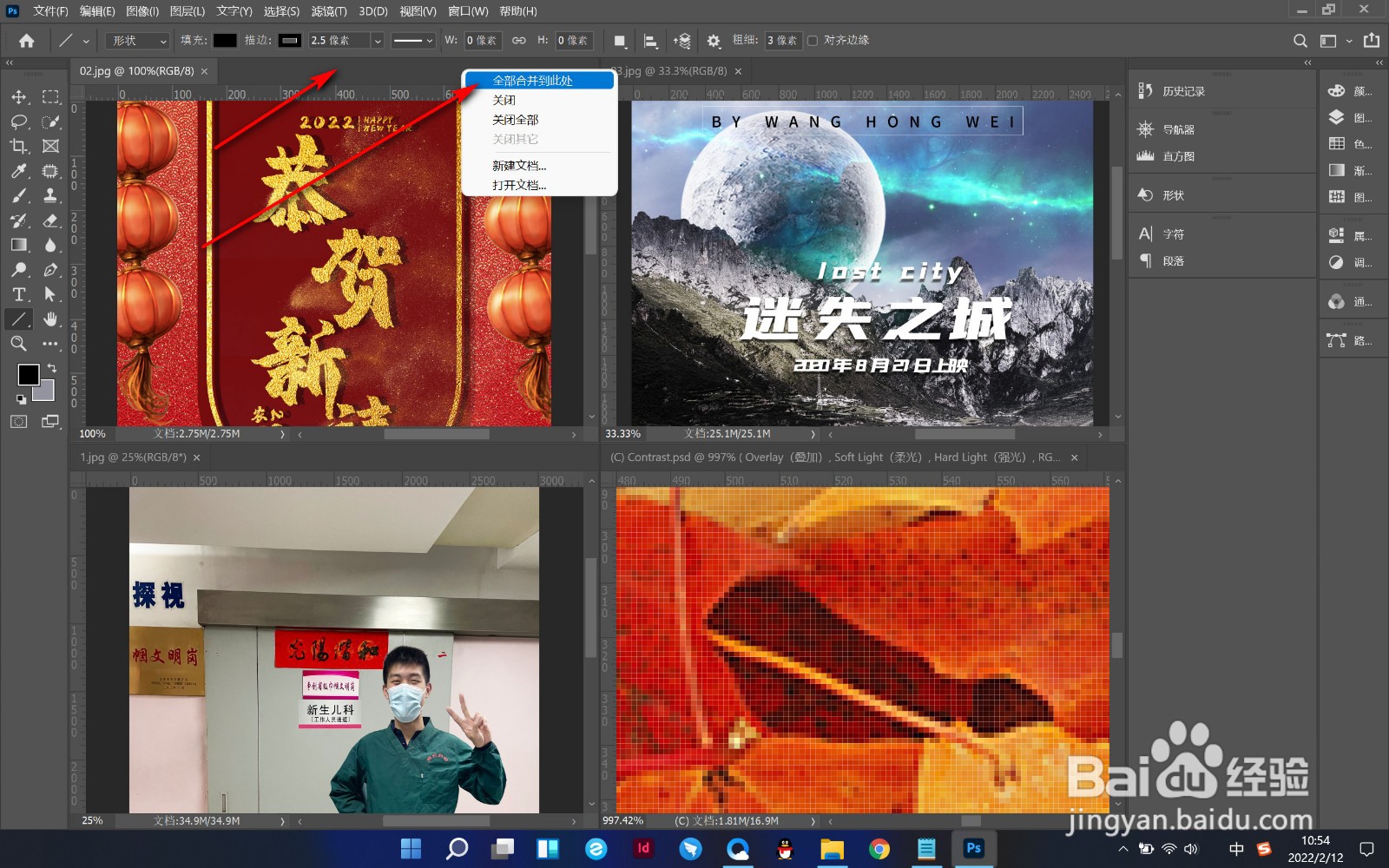Open the 滤镜(T) menu
The image size is (1389, 868).
[329, 11]
